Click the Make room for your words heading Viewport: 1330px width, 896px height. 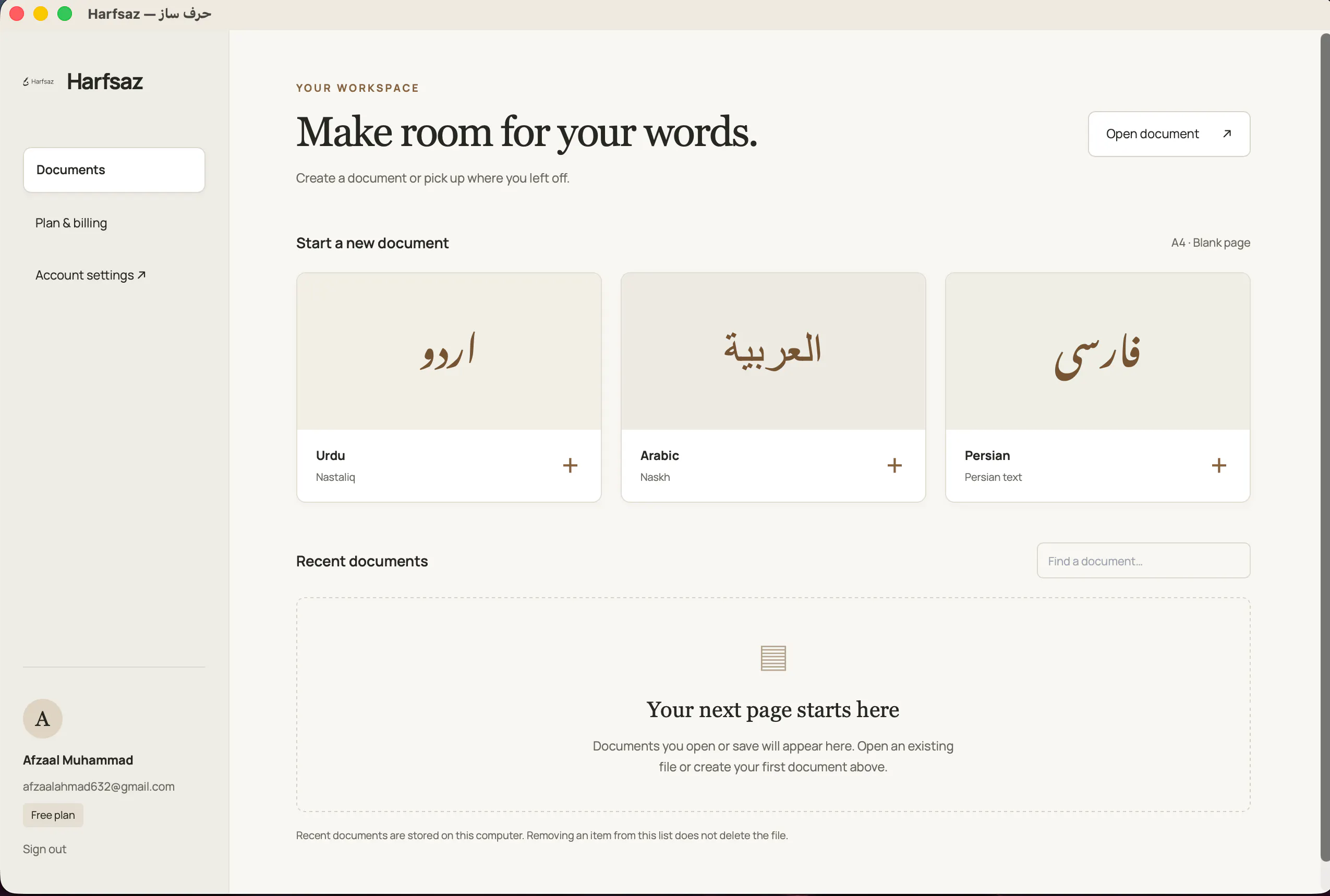527,132
